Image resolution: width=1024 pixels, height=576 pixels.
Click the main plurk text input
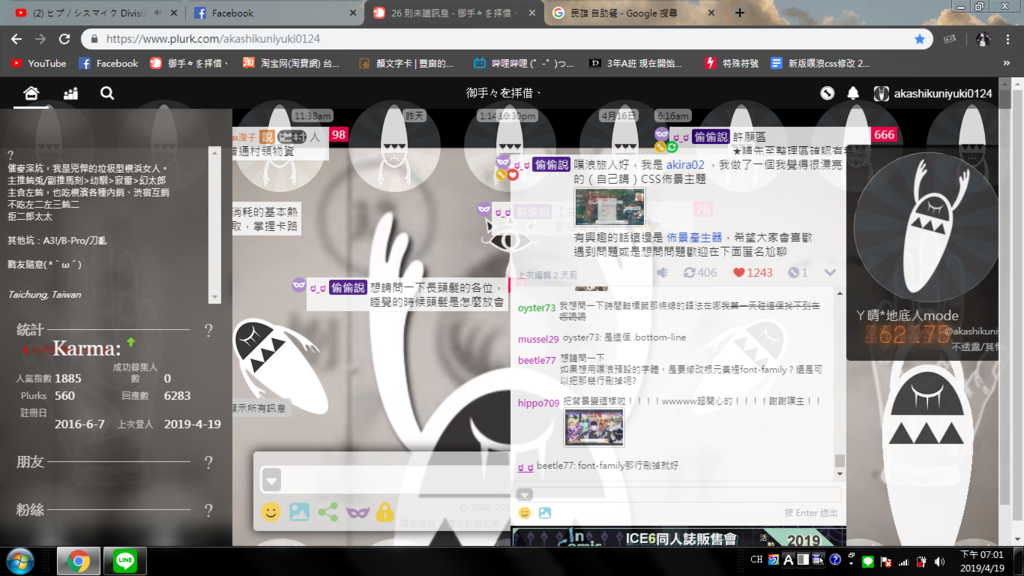395,480
